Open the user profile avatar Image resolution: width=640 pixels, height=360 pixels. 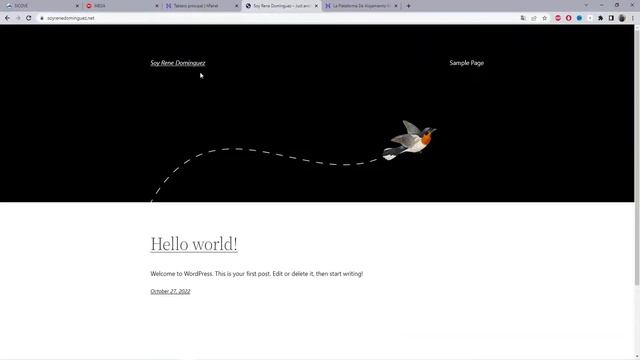[x=622, y=18]
